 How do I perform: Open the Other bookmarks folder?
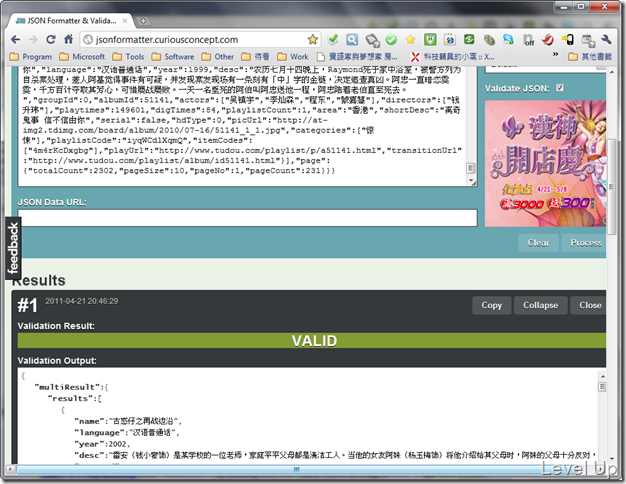click(x=218, y=57)
